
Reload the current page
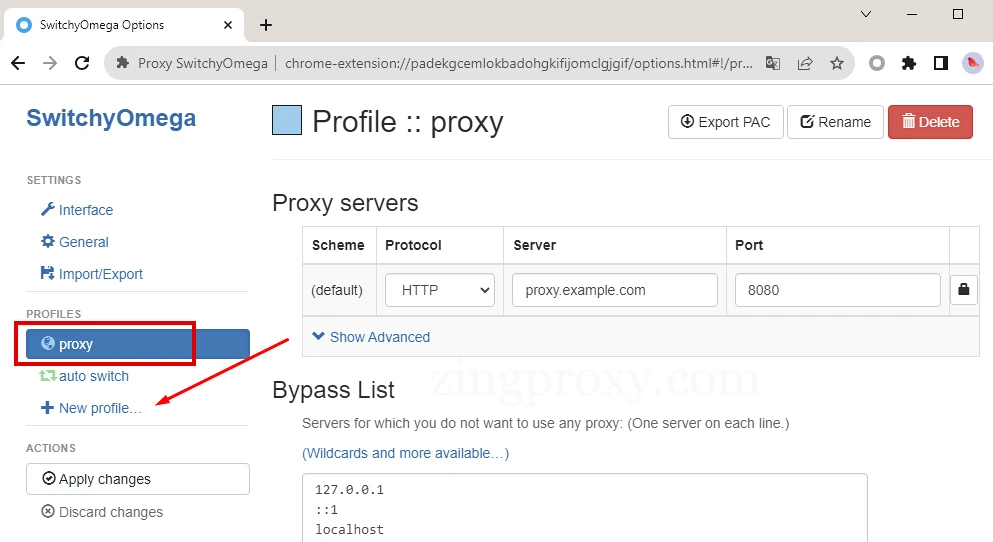click(x=82, y=63)
